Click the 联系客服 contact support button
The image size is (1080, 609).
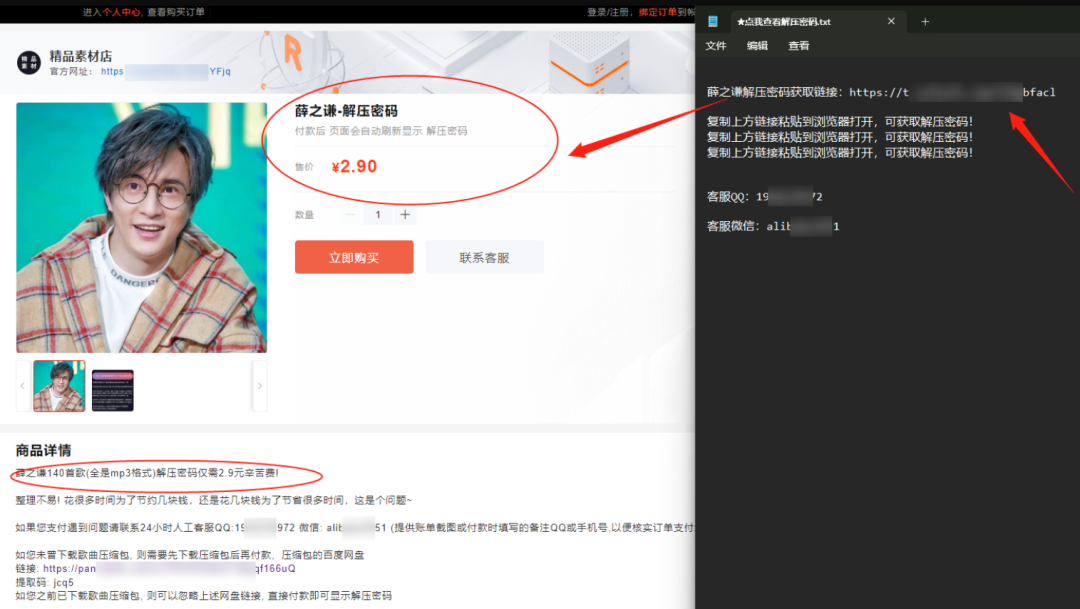484,257
